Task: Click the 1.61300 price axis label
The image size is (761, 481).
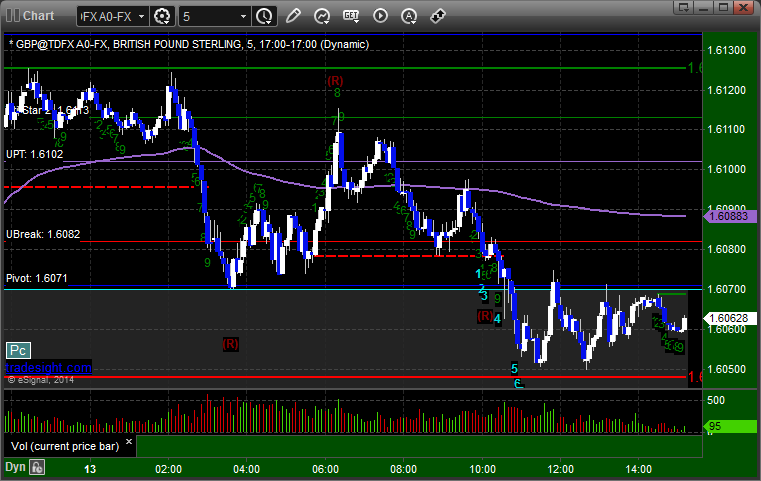Action: [x=727, y=50]
